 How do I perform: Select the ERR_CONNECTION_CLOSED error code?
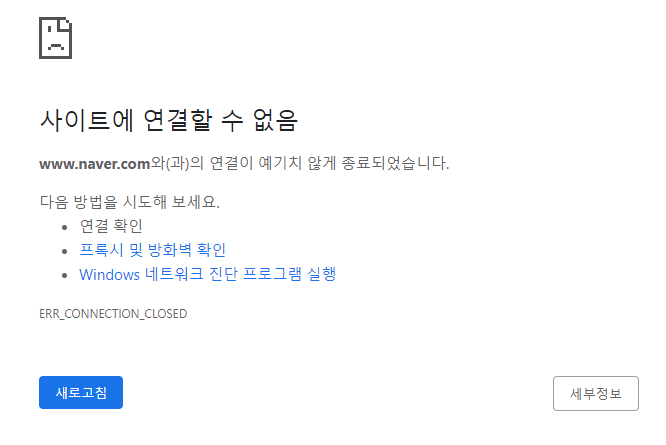pyautogui.click(x=113, y=314)
